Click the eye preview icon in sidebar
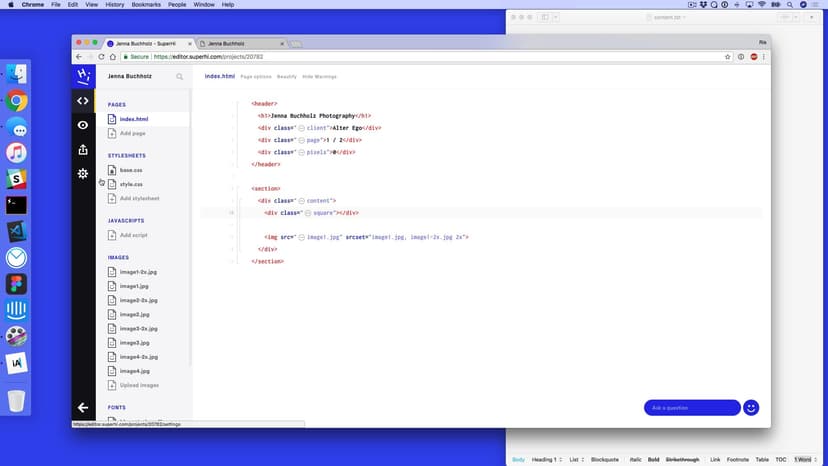 [83, 125]
